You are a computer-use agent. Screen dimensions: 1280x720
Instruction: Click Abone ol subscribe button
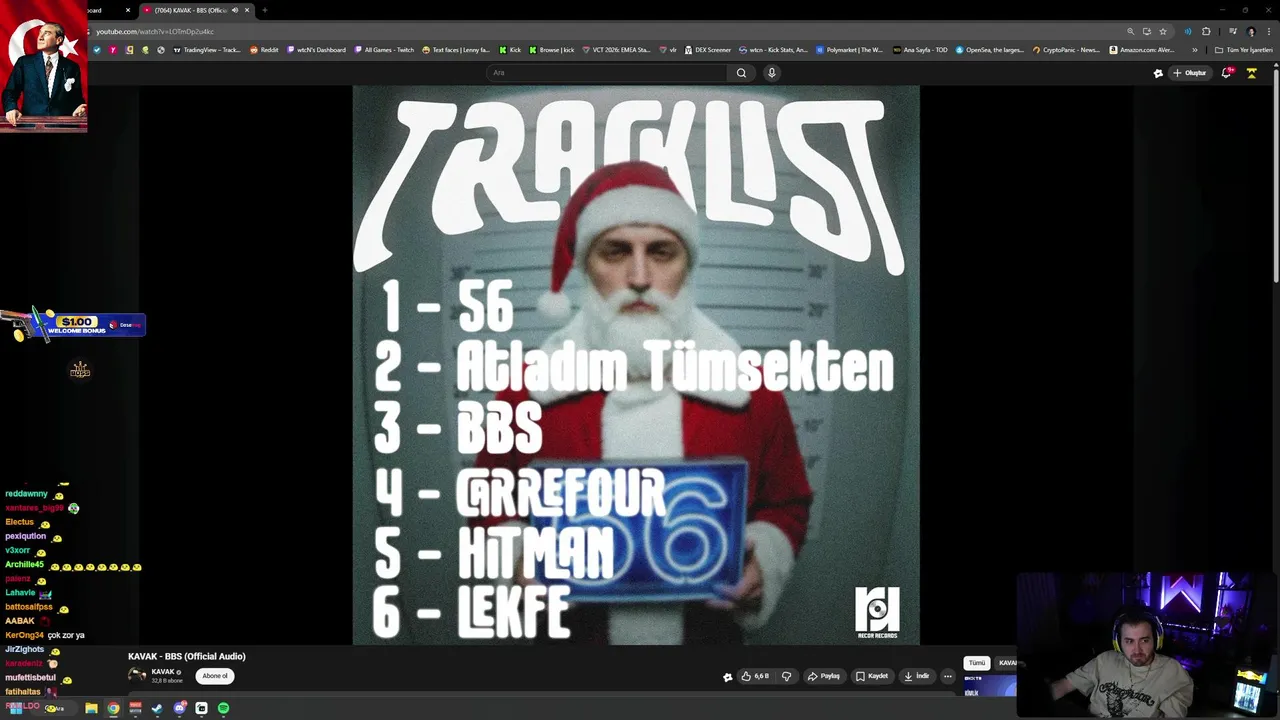point(215,676)
